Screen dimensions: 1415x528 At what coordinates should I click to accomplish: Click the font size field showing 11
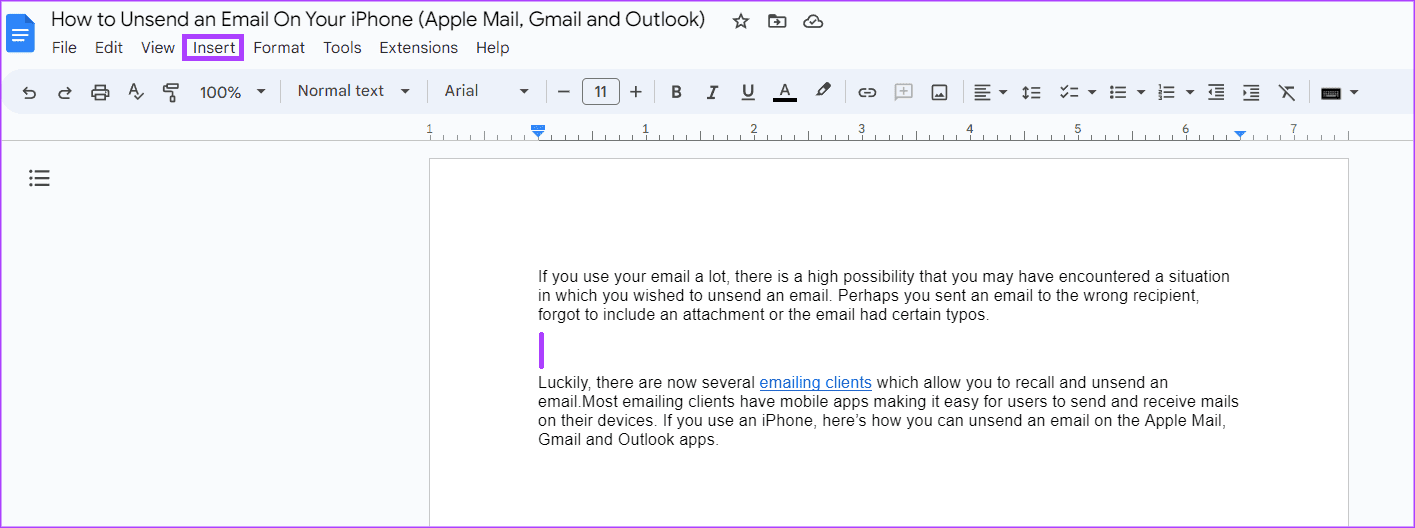pos(600,92)
